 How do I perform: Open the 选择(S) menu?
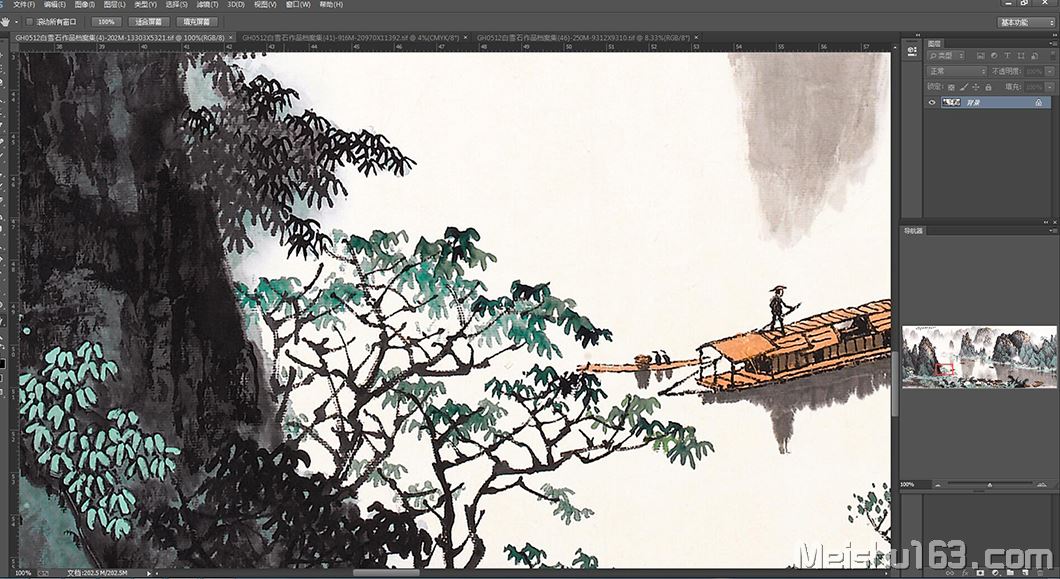click(176, 5)
